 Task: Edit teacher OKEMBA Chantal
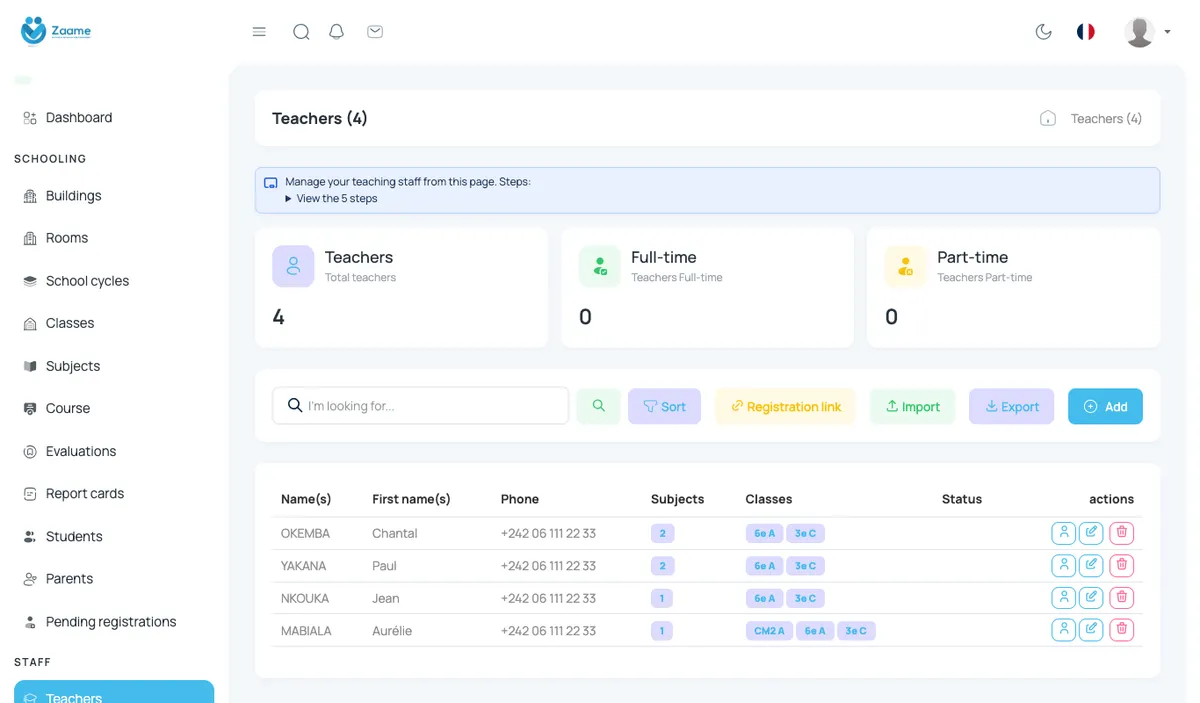1091,533
